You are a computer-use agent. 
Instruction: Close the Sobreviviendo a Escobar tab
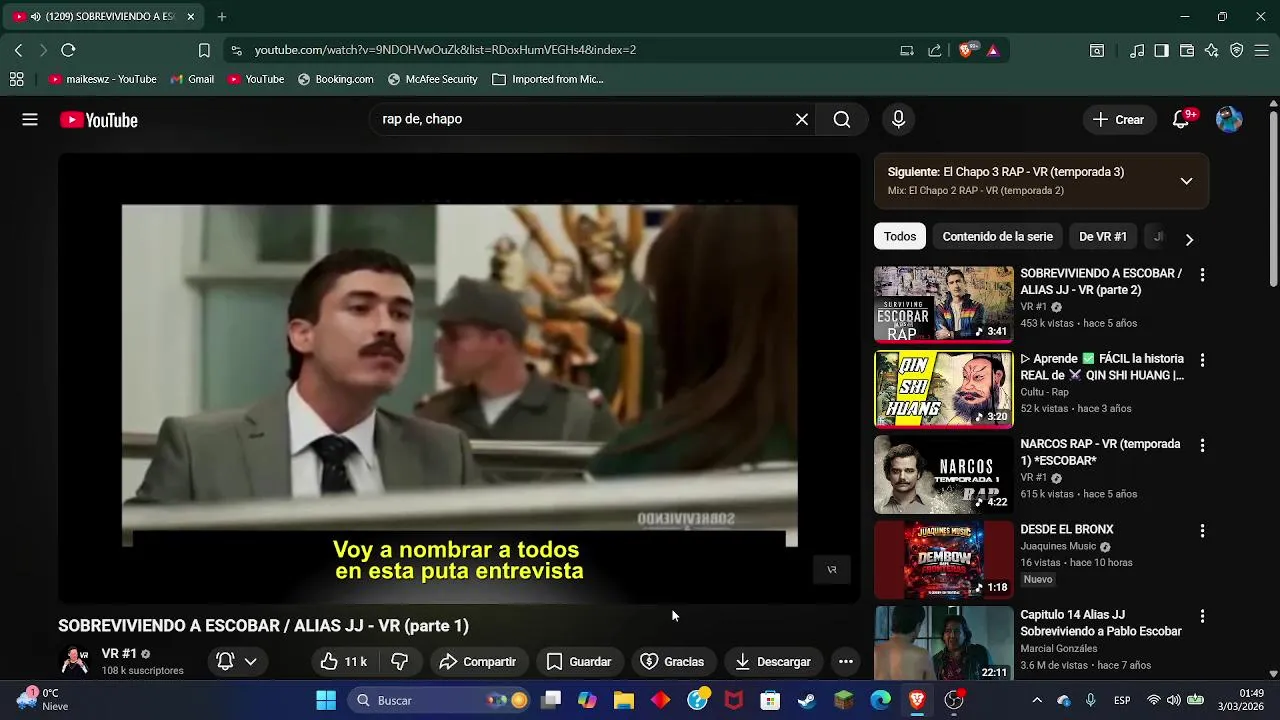coord(190,17)
